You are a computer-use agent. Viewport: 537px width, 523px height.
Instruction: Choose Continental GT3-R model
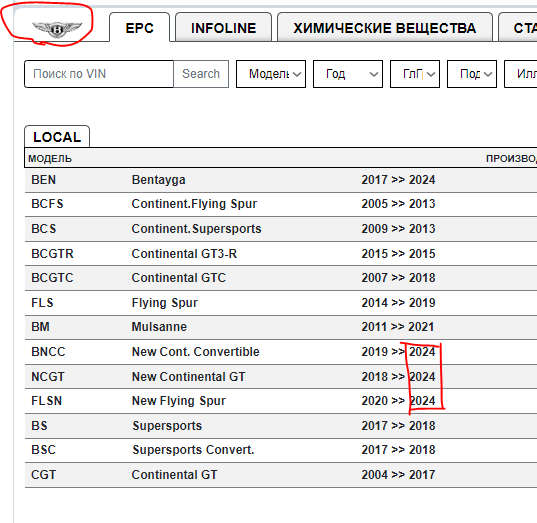[281, 254]
